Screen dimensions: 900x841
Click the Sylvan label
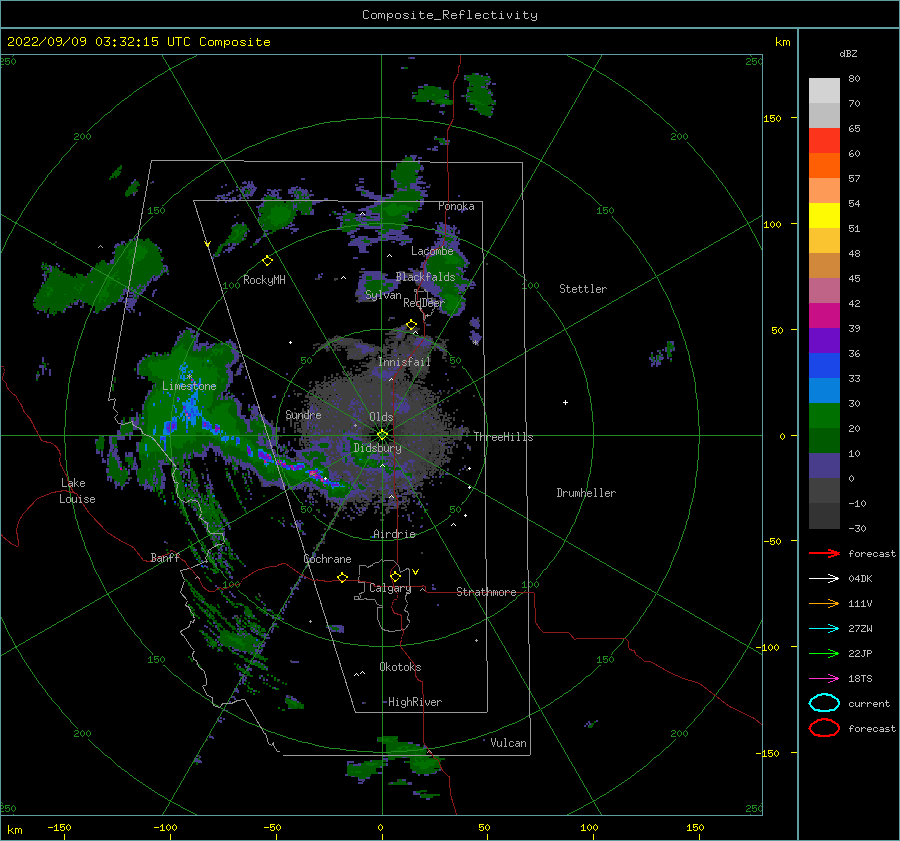click(383, 295)
